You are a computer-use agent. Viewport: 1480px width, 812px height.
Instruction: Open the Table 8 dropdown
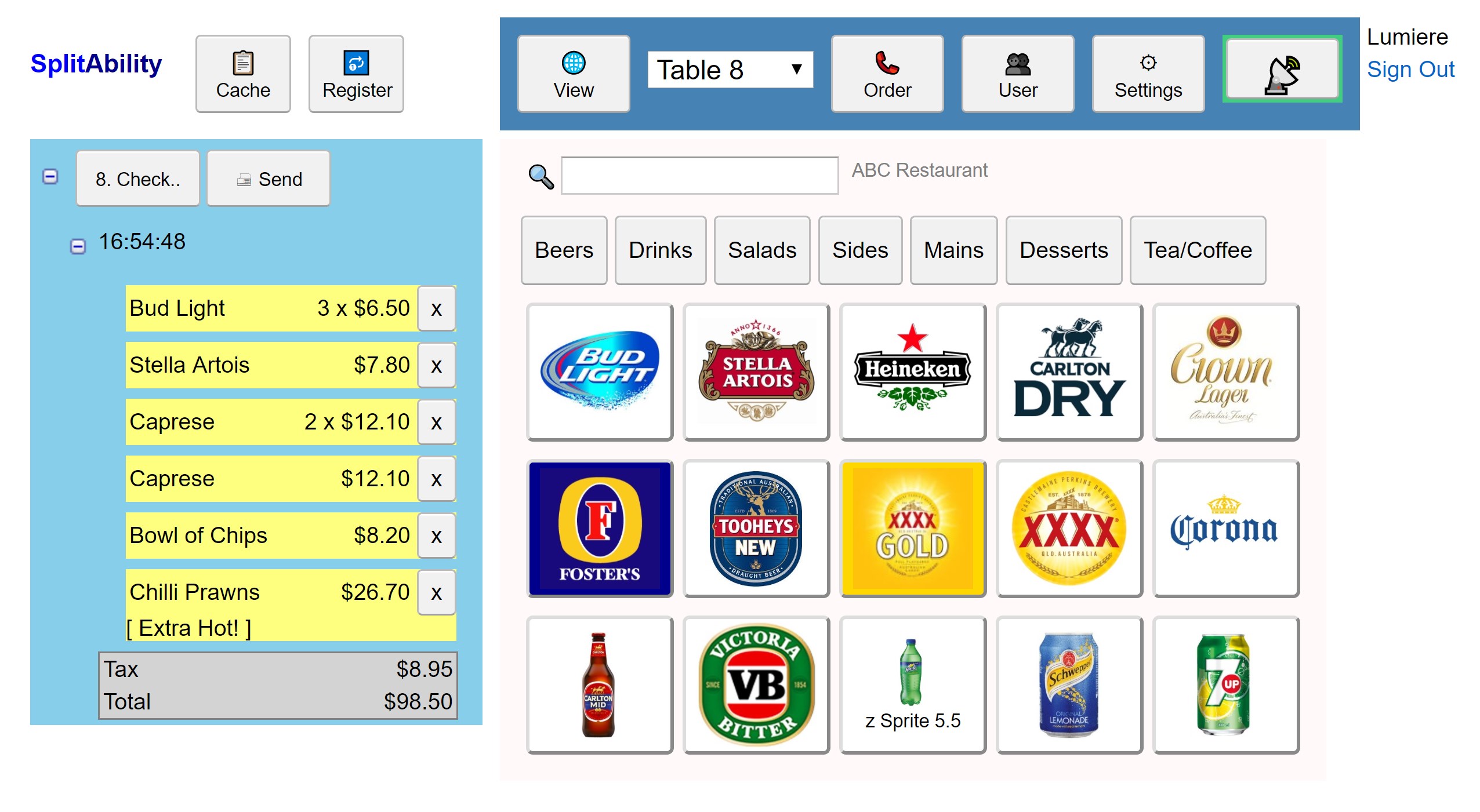coord(730,70)
